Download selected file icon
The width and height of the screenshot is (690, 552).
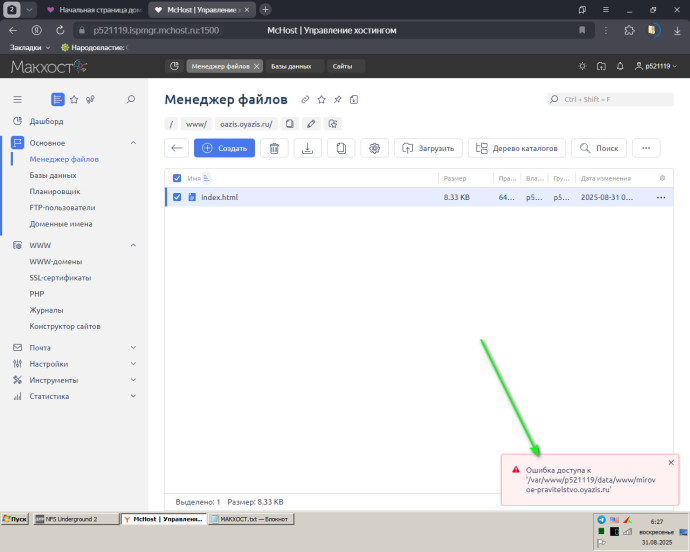click(308, 148)
